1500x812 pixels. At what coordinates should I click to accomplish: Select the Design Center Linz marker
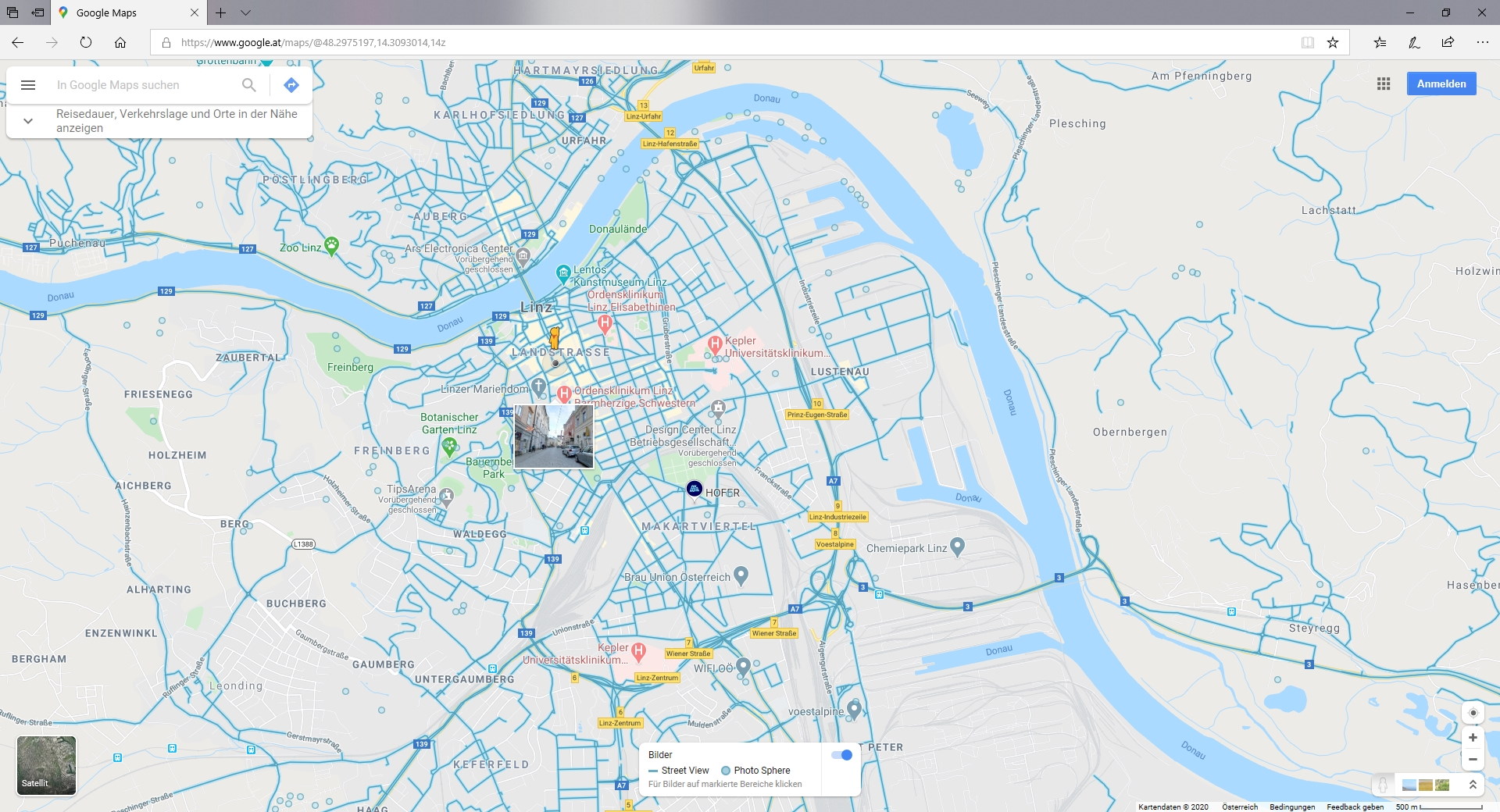point(718,407)
